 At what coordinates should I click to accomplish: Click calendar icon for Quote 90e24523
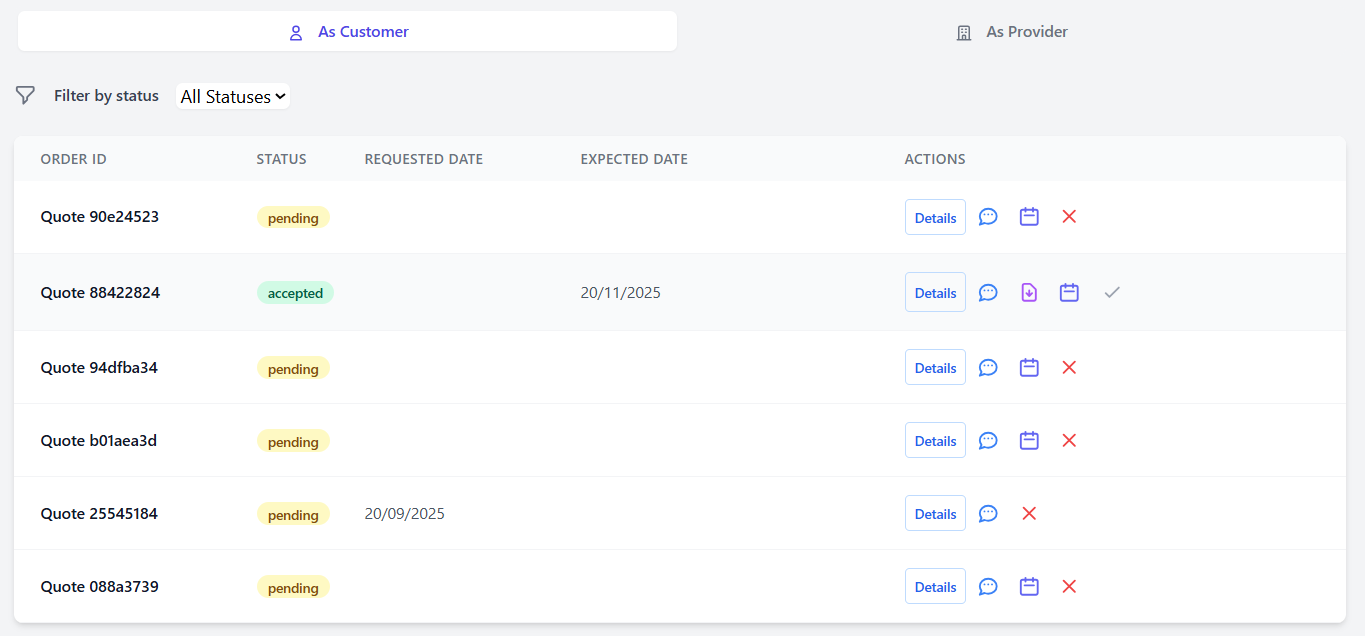click(1029, 217)
